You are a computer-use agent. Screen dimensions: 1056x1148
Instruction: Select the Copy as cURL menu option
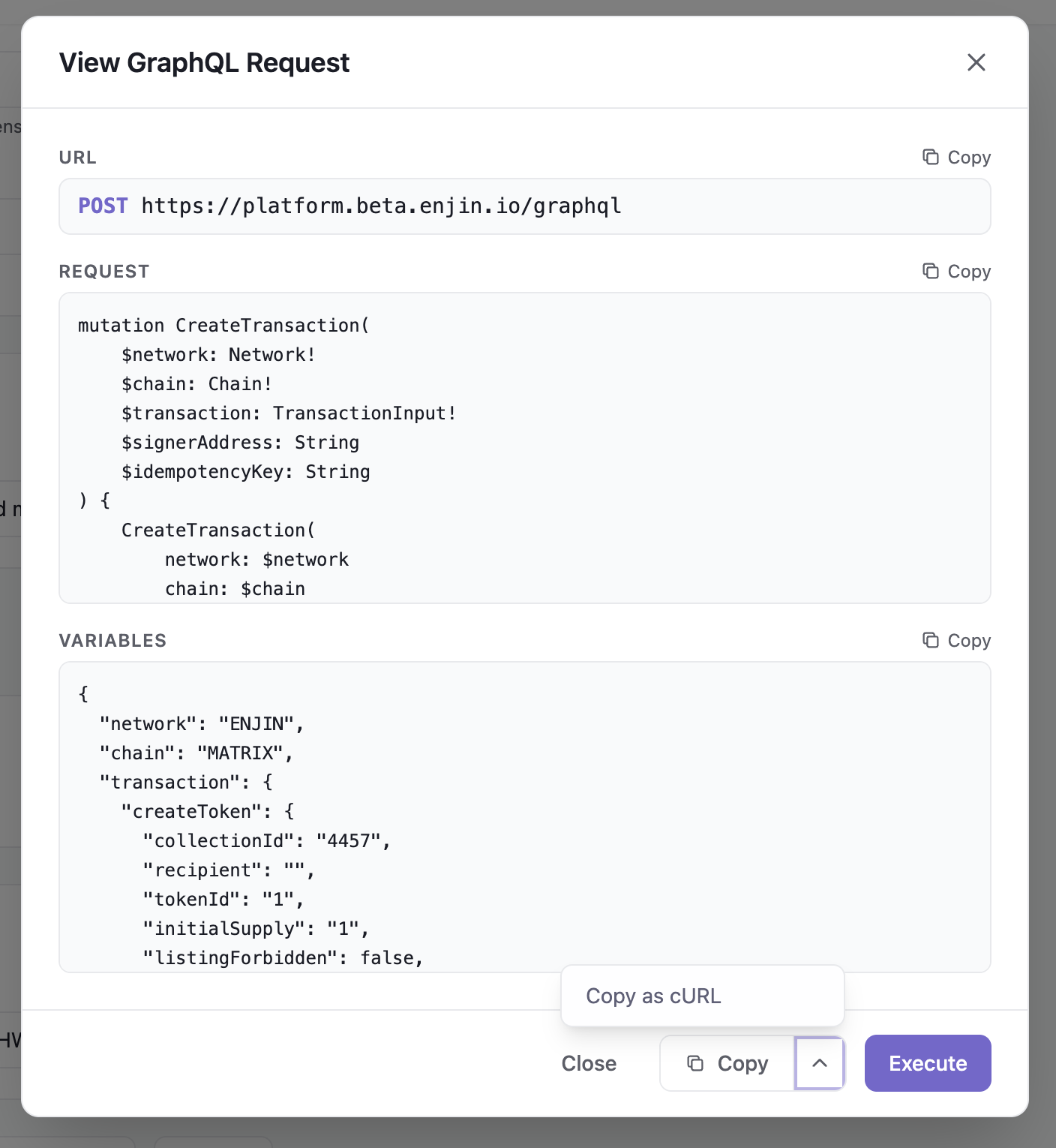click(x=703, y=996)
